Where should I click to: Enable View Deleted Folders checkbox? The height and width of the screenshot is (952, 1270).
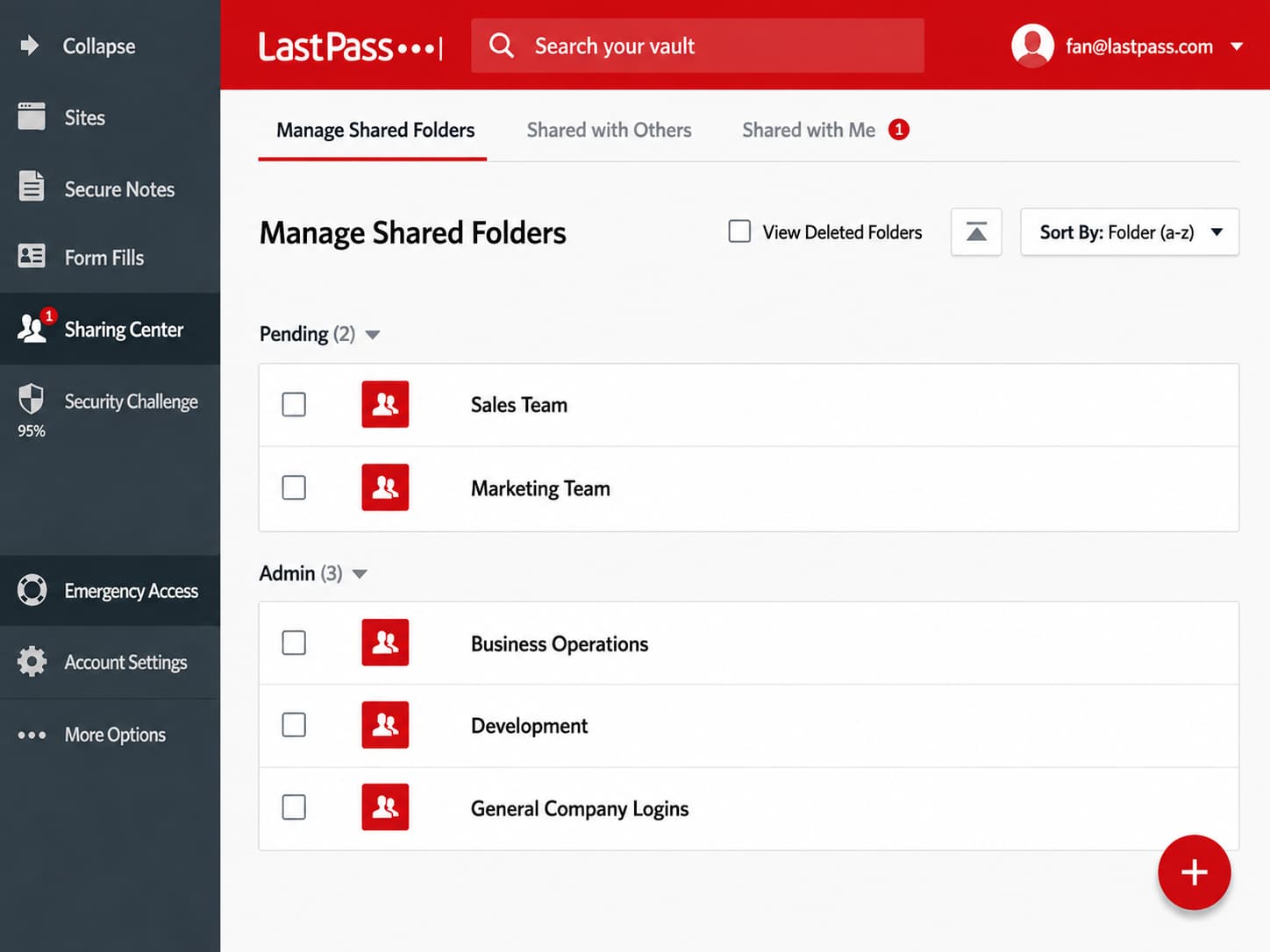(739, 231)
